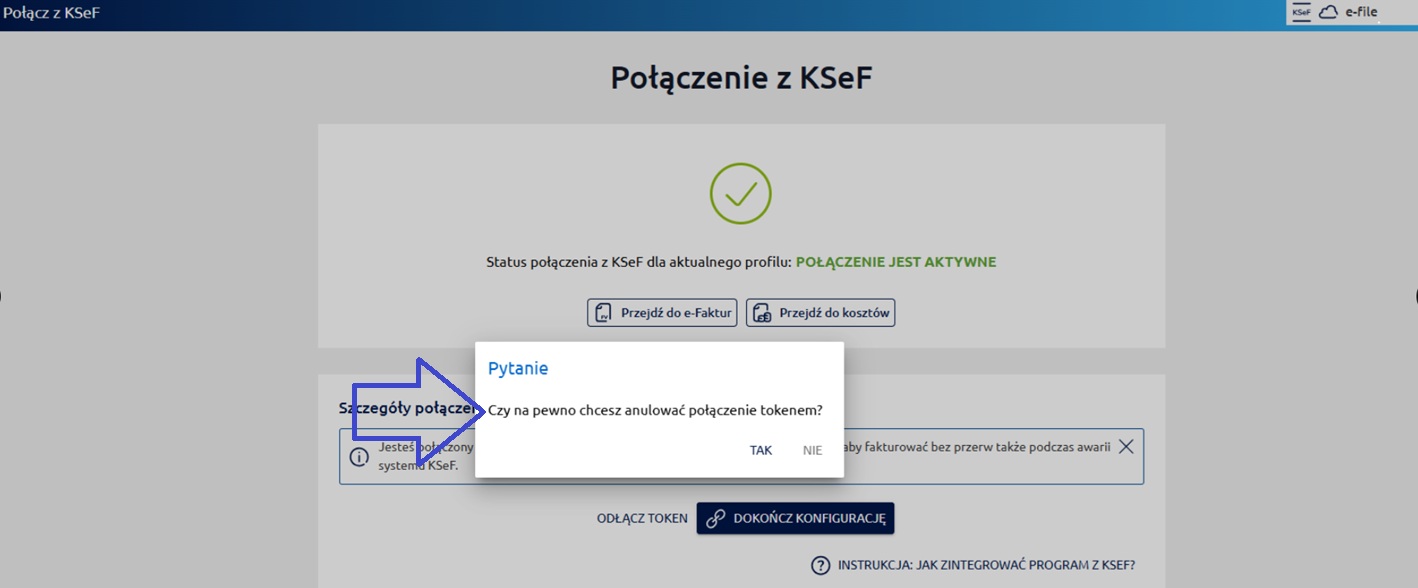
Task: Click the chain link icon
Action: 715,518
